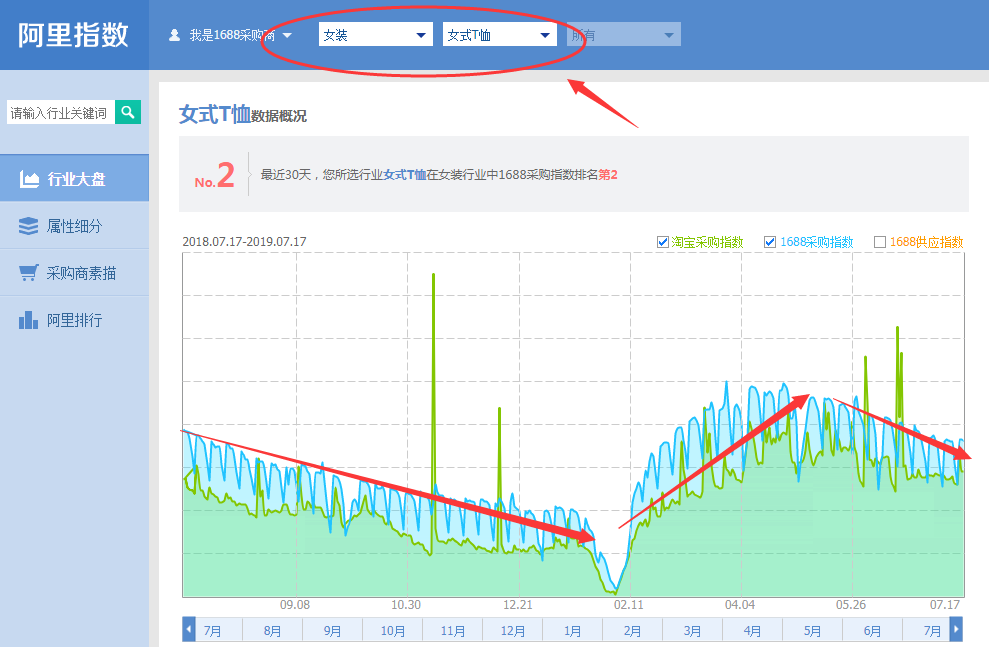Select 9月 on the month timeline
The height and width of the screenshot is (647, 989).
click(x=332, y=631)
